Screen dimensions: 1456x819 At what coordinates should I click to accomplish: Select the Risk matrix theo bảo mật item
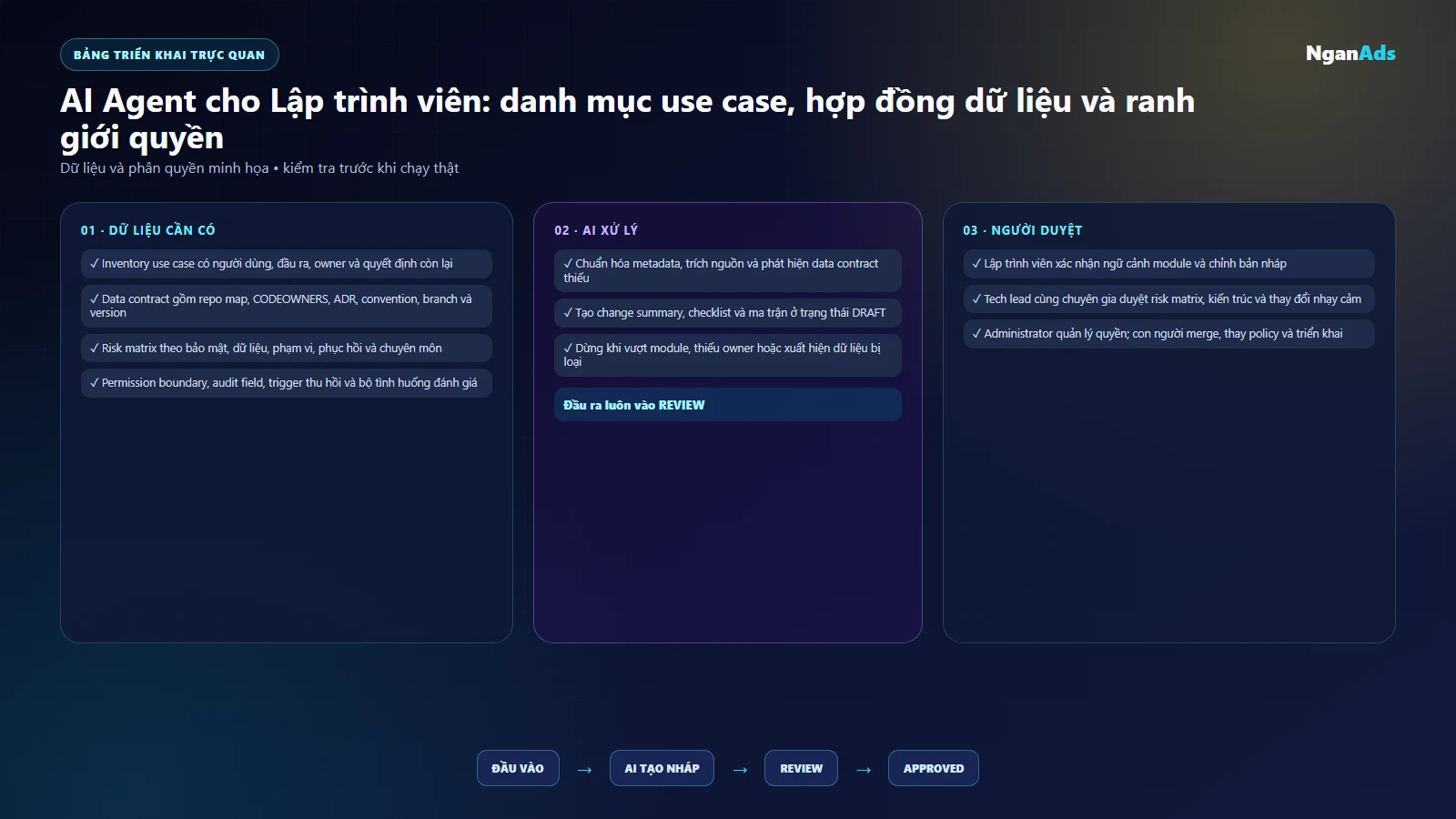[287, 348]
